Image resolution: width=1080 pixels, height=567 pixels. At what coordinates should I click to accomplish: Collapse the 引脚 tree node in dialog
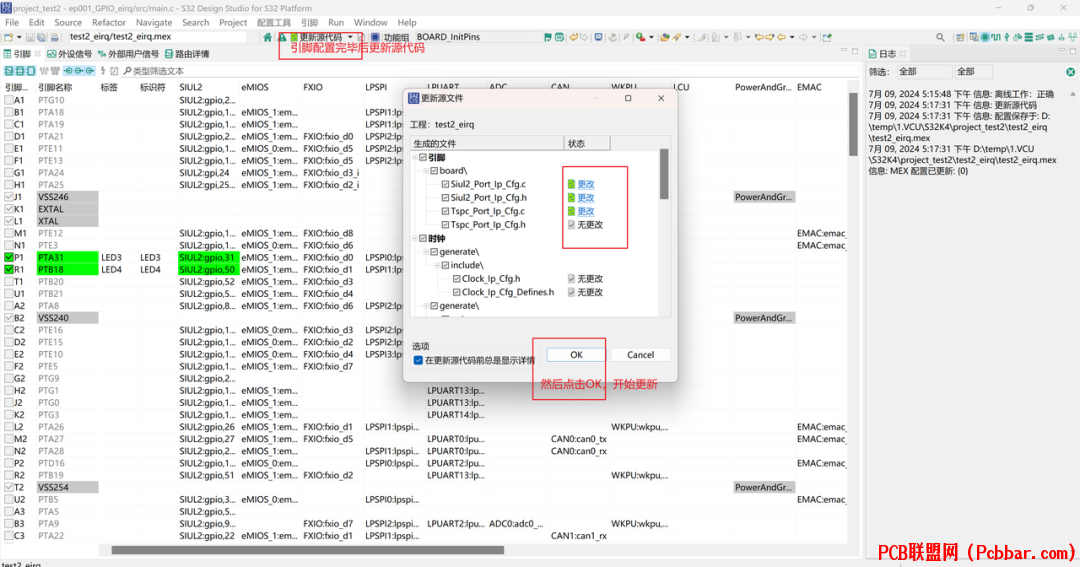415,158
